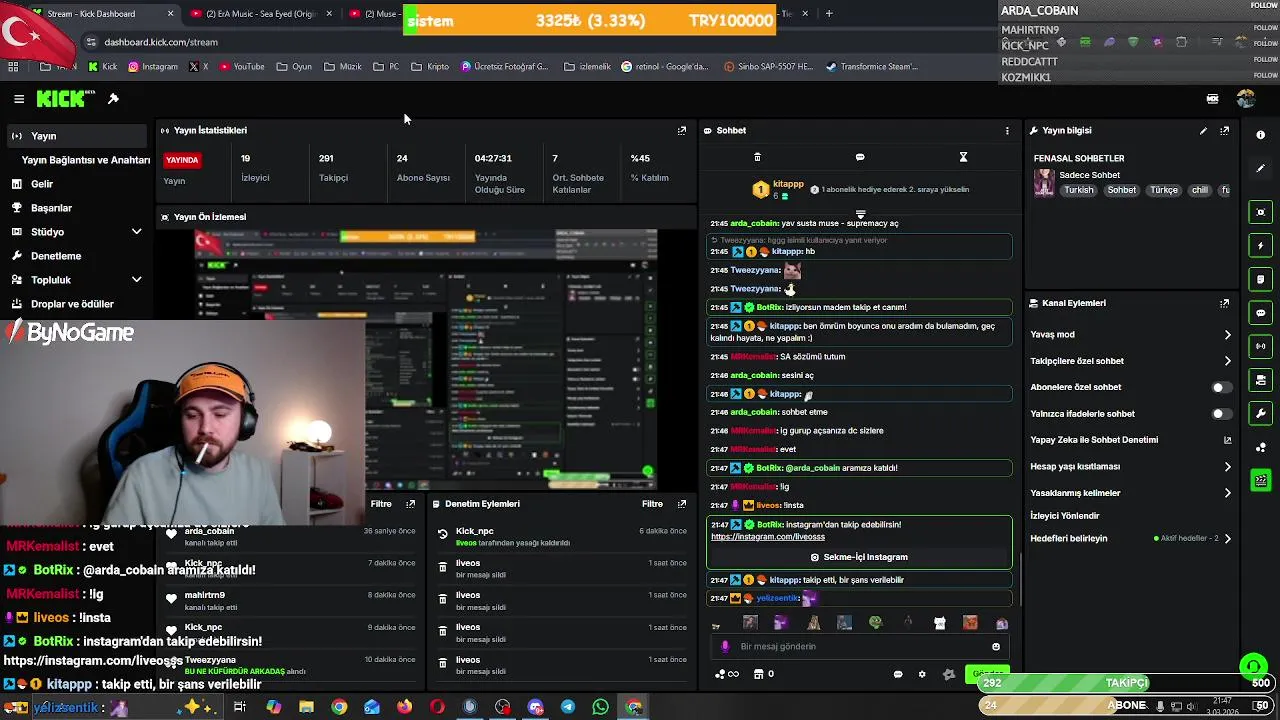Click the Bir mesaj gönderin input field
This screenshot has width=1280, height=720.
(x=860, y=646)
